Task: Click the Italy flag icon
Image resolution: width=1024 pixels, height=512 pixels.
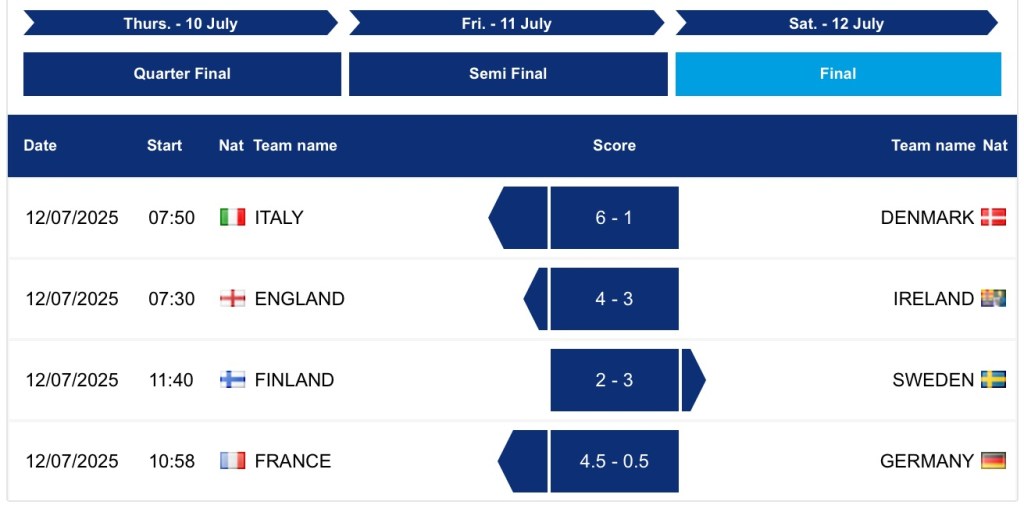Action: click(232, 217)
